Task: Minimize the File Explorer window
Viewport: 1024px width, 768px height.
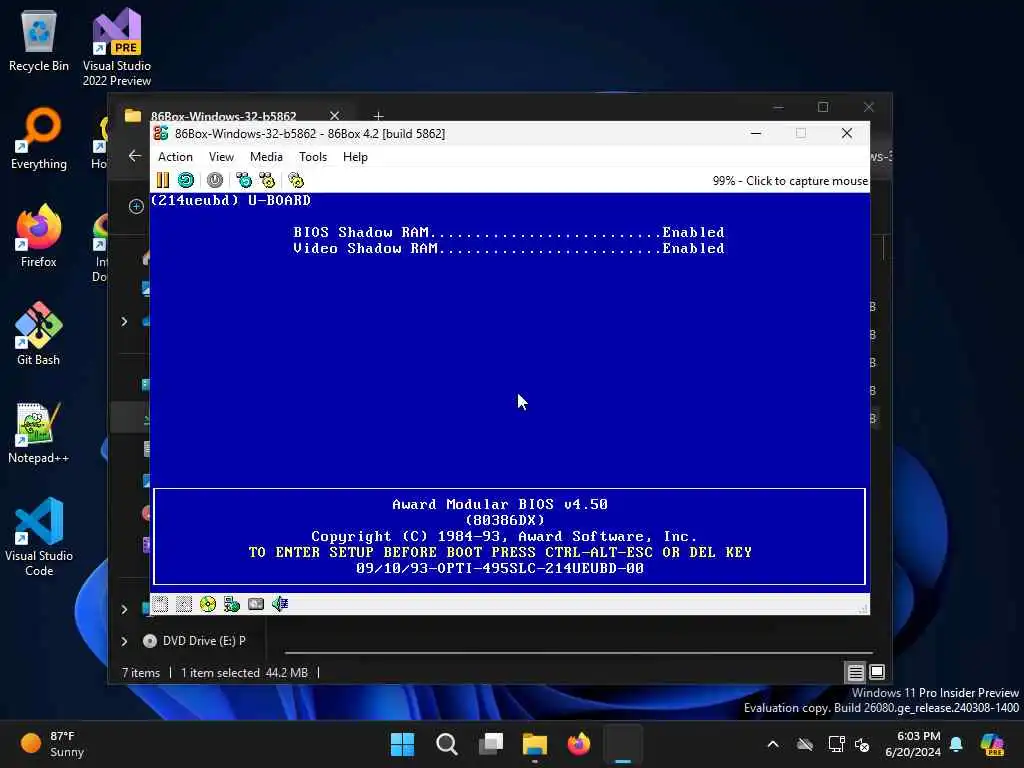Action: 778,107
